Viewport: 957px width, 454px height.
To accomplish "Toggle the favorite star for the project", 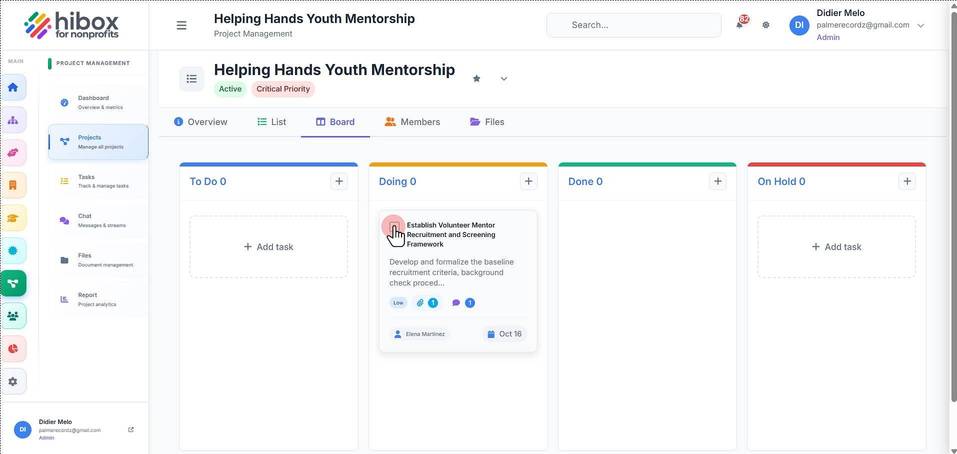I will [x=477, y=79].
